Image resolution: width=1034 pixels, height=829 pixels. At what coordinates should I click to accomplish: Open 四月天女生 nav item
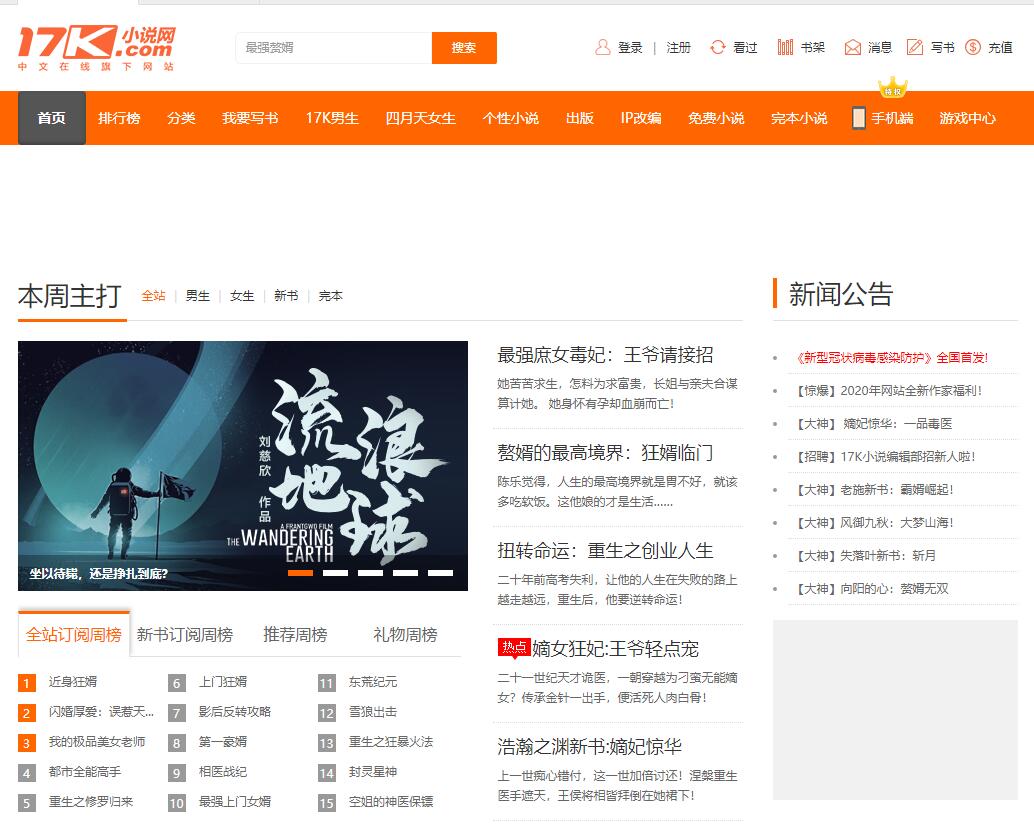pyautogui.click(x=420, y=118)
